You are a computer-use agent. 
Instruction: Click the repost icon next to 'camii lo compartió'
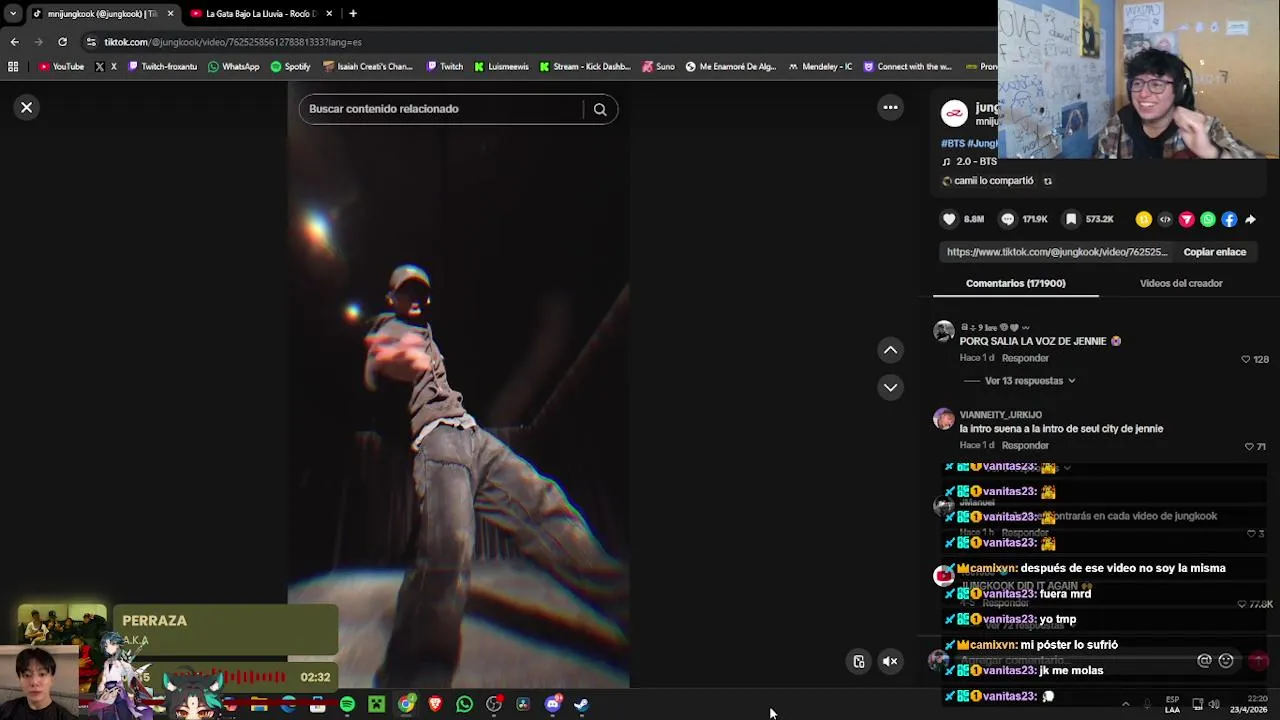coord(1047,181)
